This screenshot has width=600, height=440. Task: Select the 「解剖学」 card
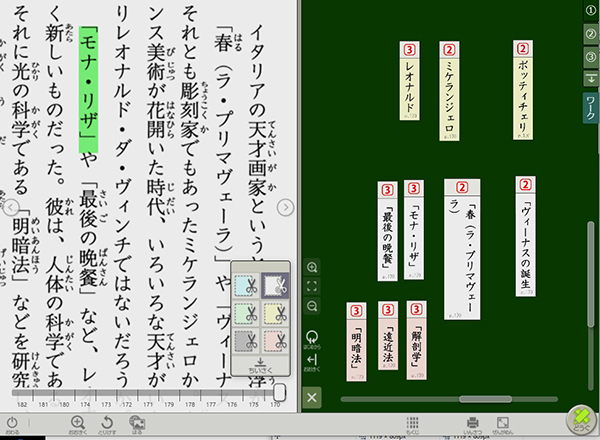[416, 340]
